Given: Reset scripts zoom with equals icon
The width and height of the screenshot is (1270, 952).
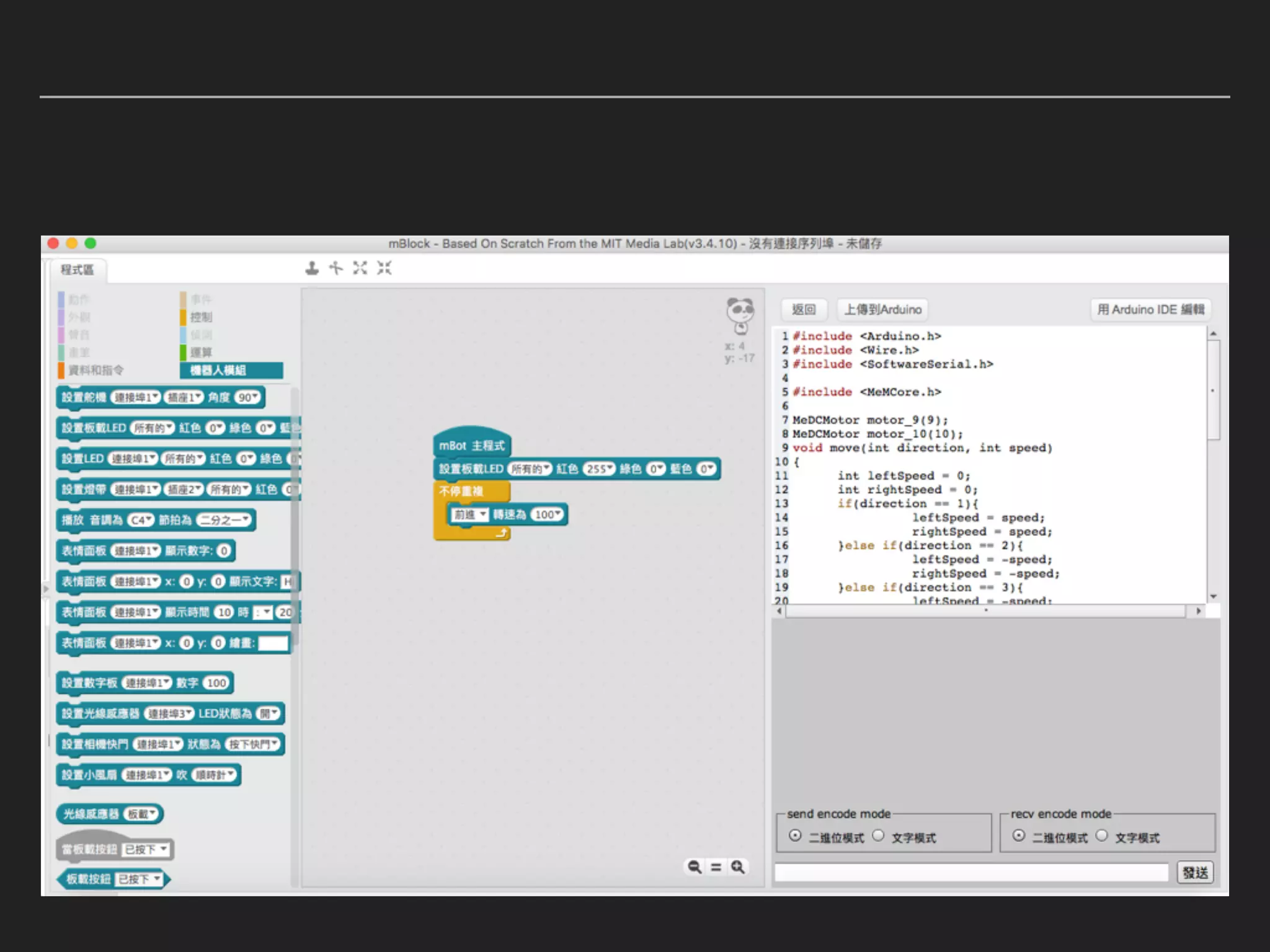Looking at the screenshot, I should pyautogui.click(x=716, y=866).
